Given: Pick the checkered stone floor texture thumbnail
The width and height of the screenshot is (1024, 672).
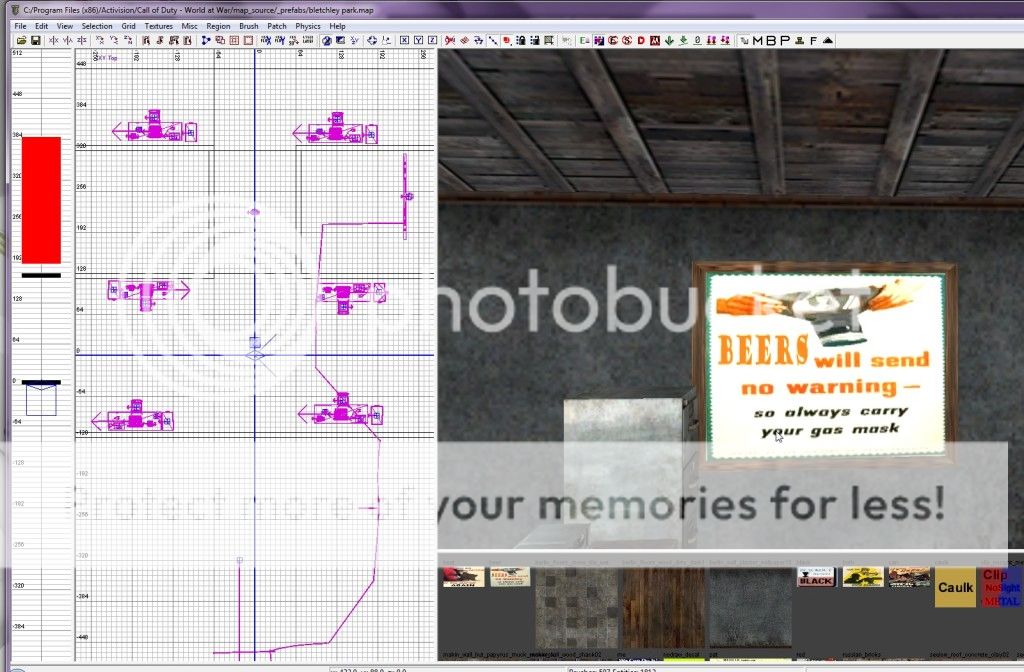Looking at the screenshot, I should click(x=574, y=608).
